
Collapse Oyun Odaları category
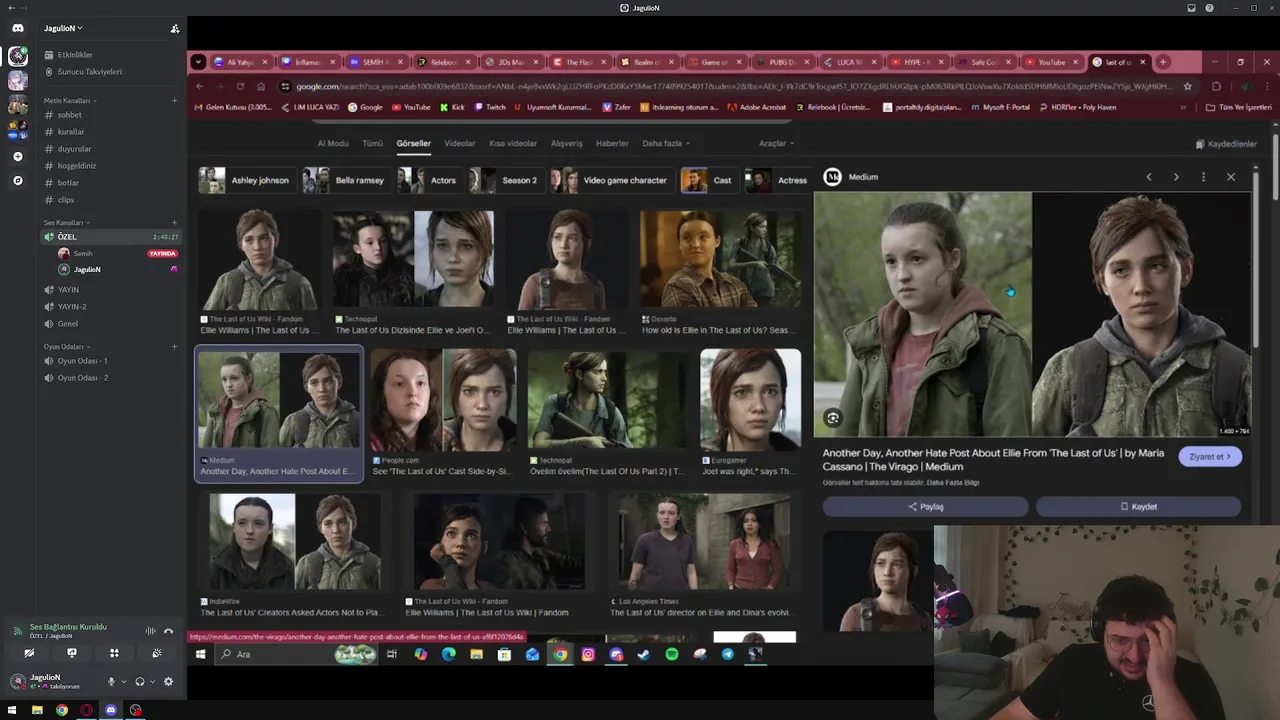click(x=65, y=346)
